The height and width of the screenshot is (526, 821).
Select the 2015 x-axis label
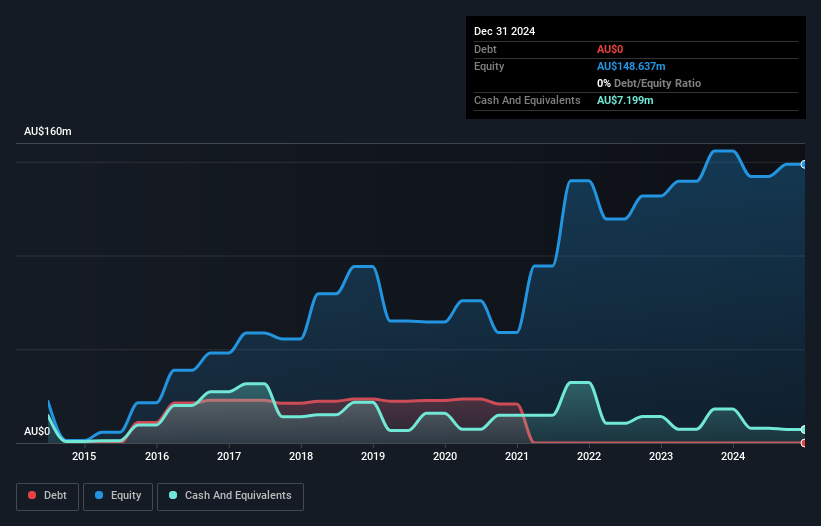(x=84, y=456)
